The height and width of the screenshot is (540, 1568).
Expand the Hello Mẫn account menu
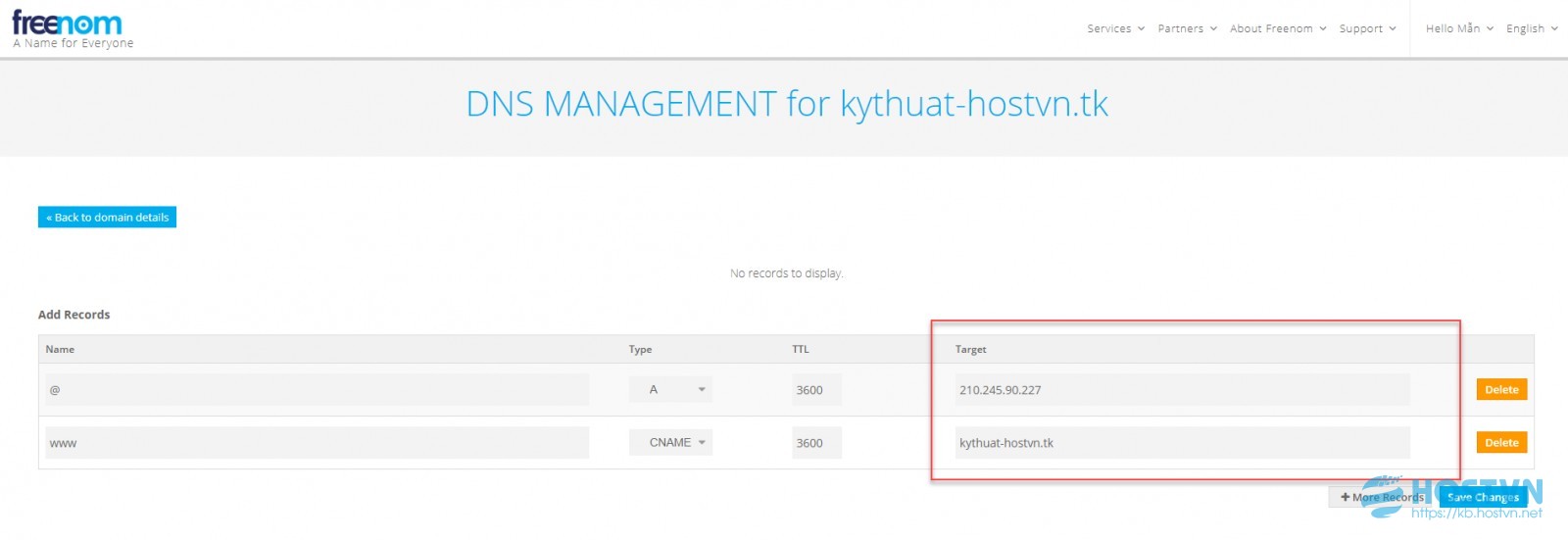click(x=1459, y=28)
